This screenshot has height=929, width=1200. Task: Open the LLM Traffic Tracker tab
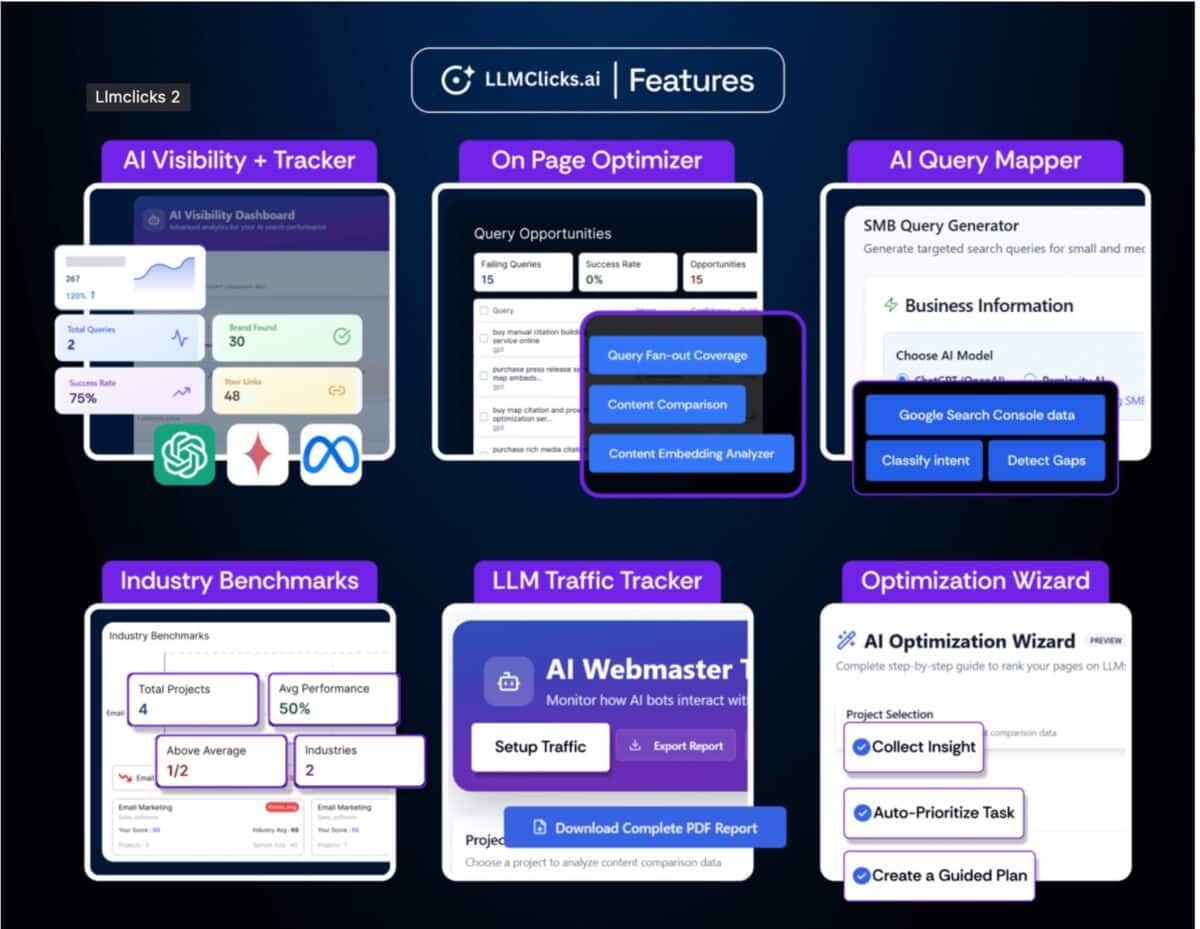[x=596, y=581]
